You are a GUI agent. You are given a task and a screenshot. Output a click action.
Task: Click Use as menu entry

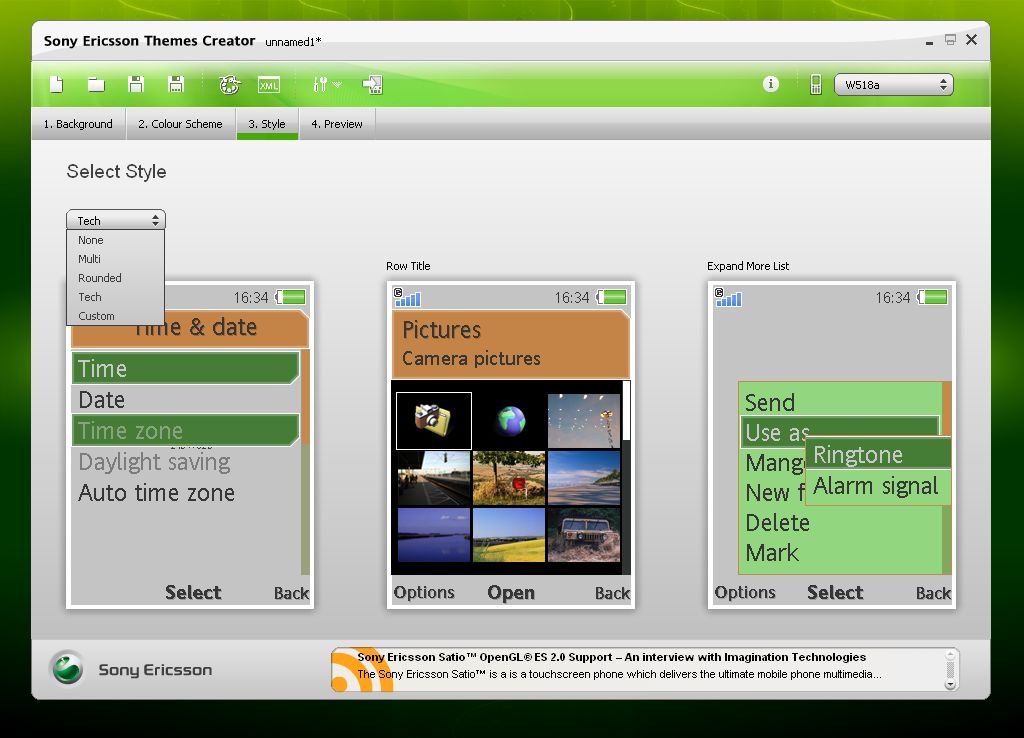(778, 432)
